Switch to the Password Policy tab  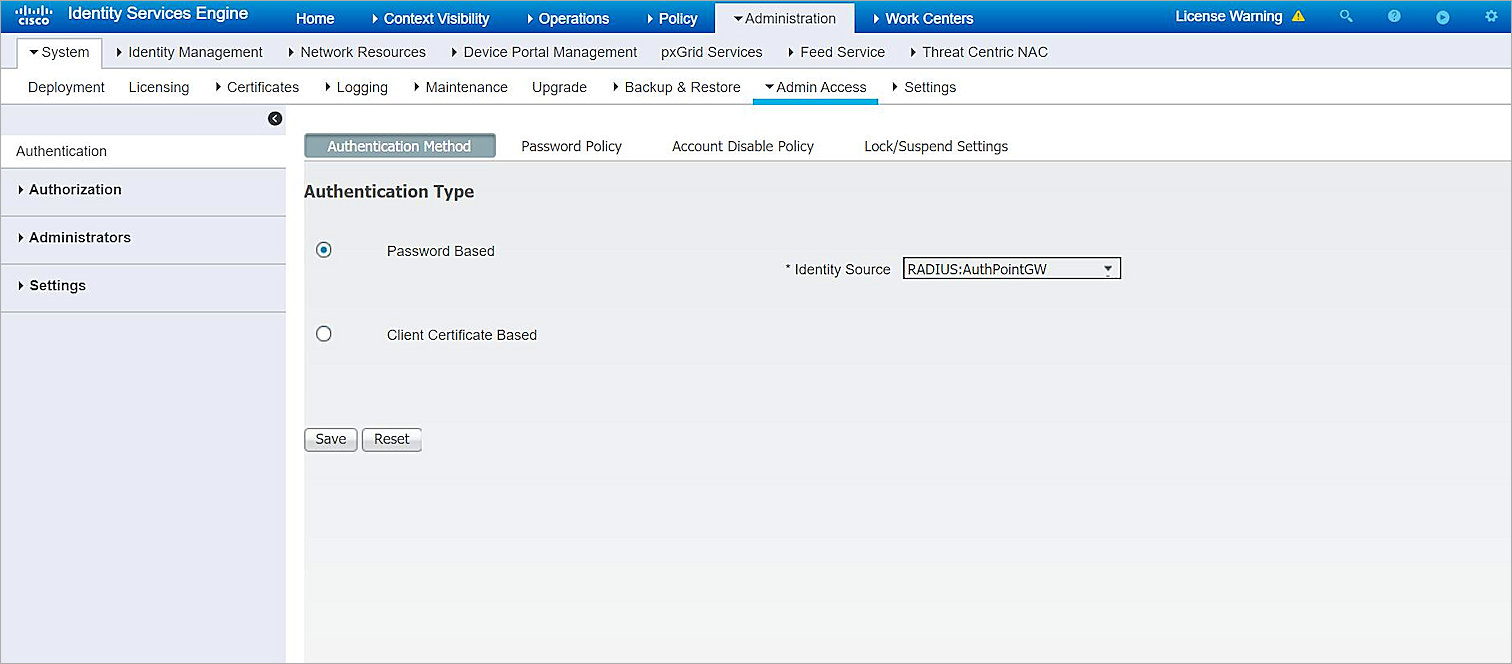tap(571, 146)
